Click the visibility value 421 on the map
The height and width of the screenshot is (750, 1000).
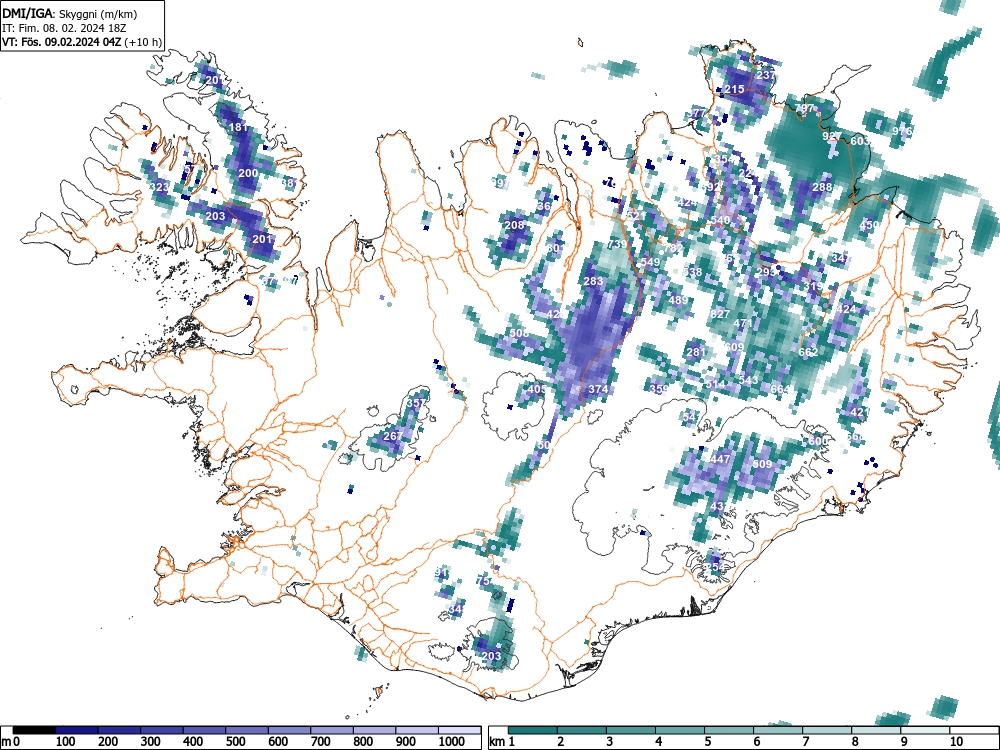coord(859,412)
